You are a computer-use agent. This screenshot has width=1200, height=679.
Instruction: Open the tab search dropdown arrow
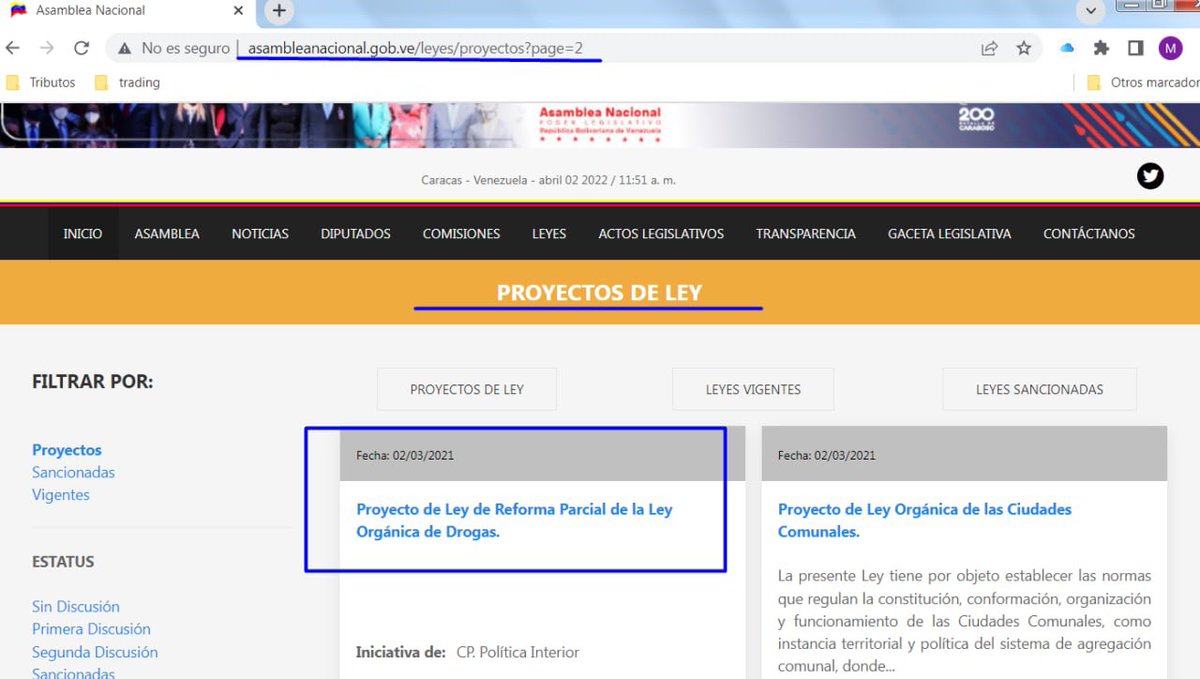coord(1091,11)
